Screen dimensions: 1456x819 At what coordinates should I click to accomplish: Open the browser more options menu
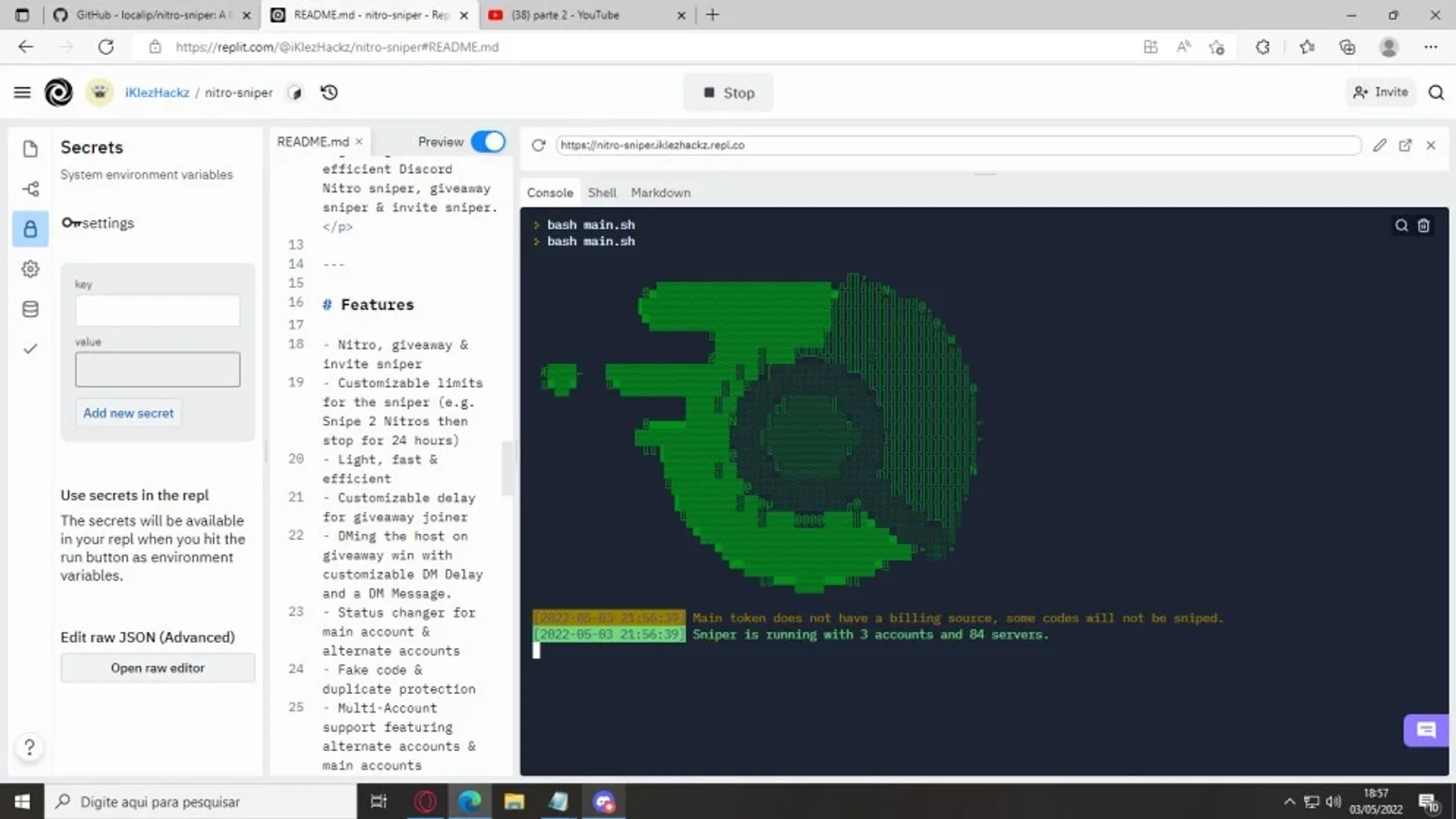1431,47
